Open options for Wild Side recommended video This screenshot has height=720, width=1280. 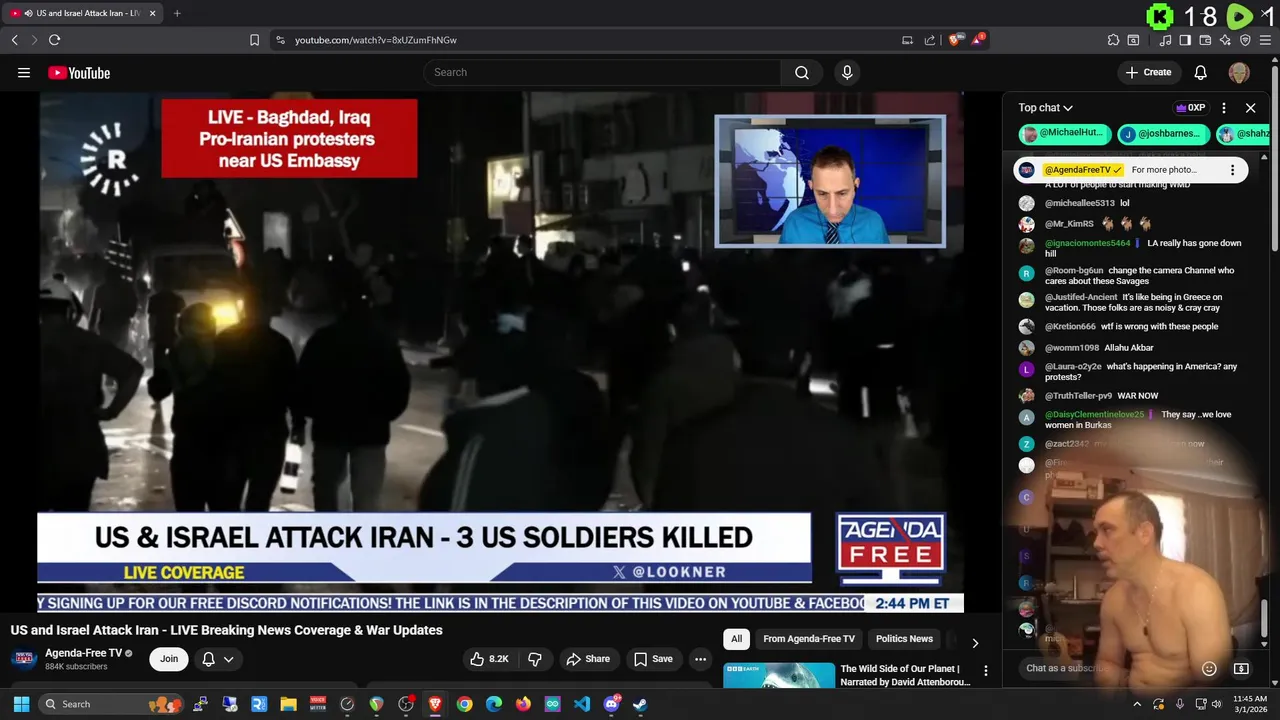click(985, 671)
